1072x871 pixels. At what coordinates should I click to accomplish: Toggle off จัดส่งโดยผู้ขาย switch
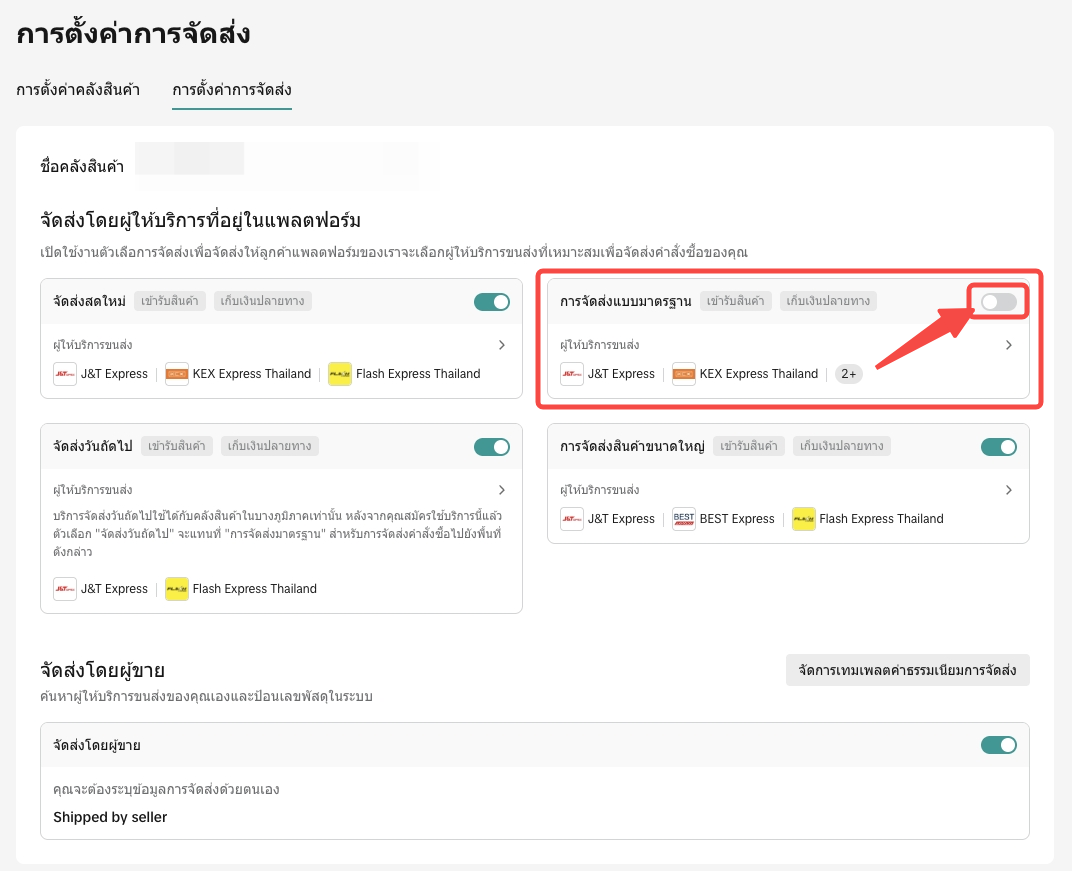(998, 744)
